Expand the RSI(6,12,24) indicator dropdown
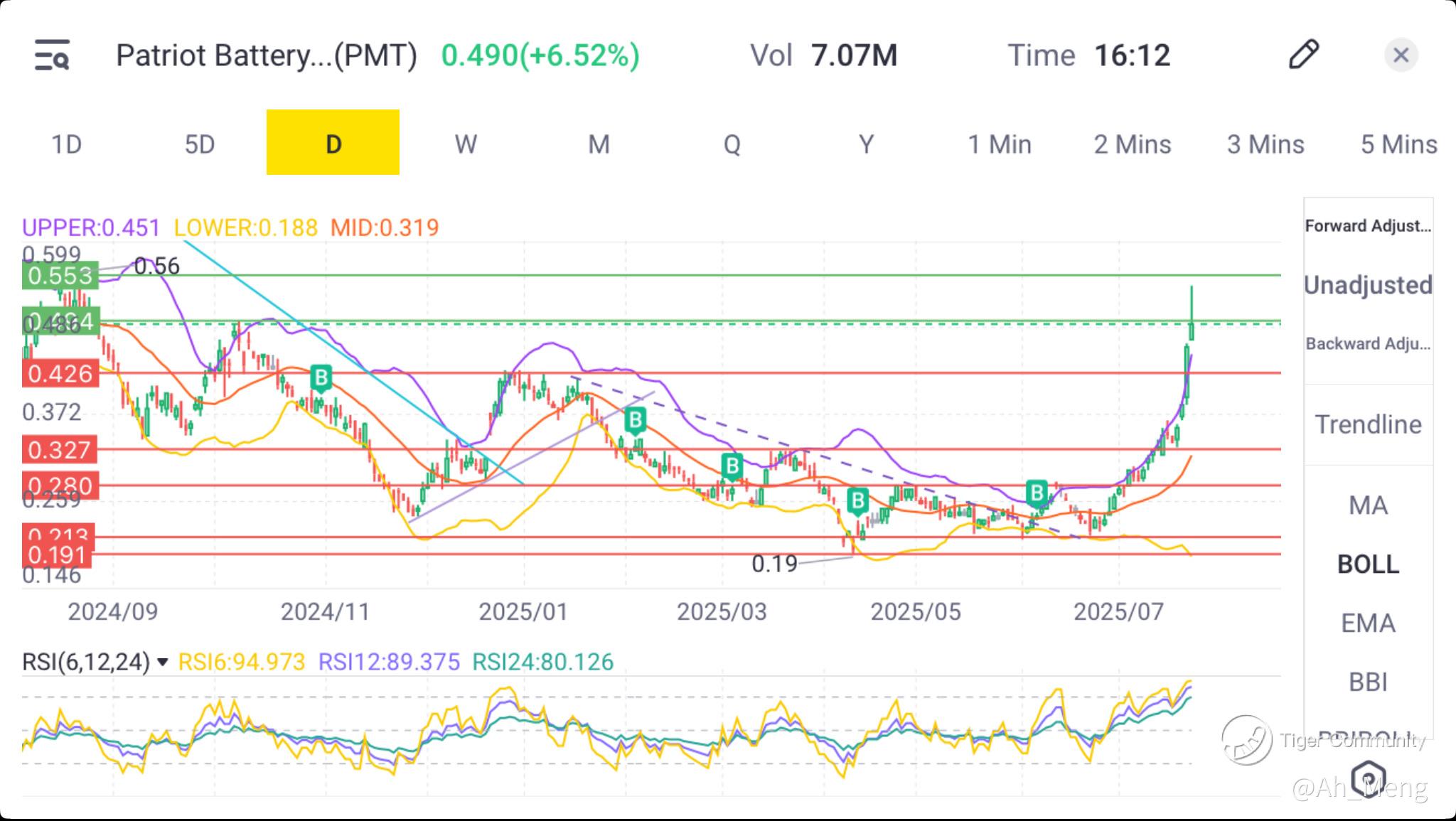 tap(163, 662)
